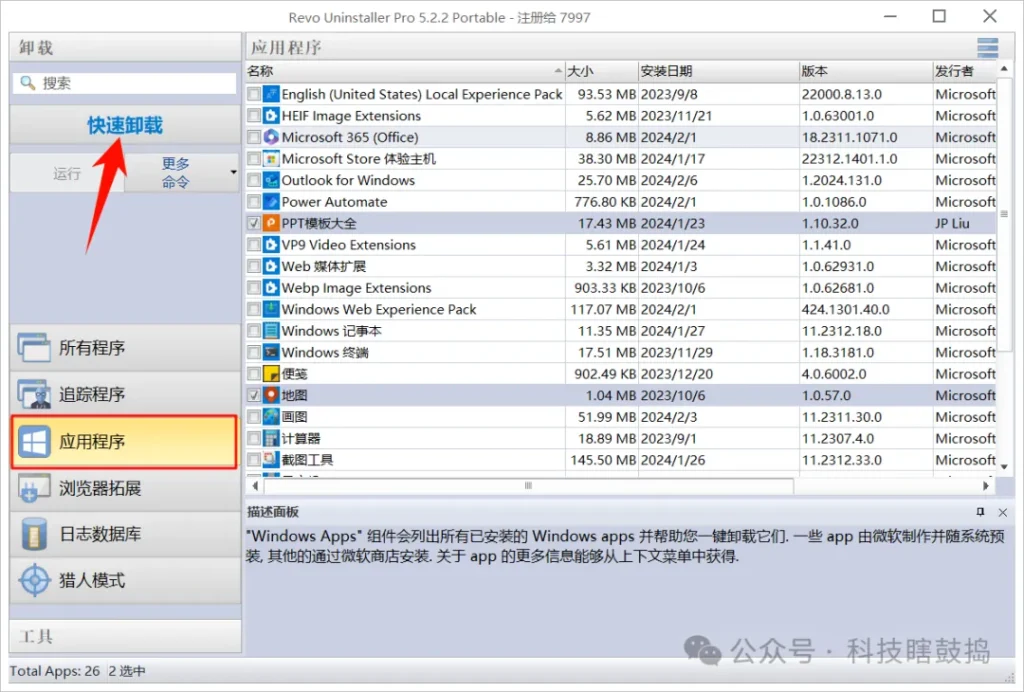Tick the checkbox for Microsoft 365 (Office)
This screenshot has height=692, width=1024.
253,137
